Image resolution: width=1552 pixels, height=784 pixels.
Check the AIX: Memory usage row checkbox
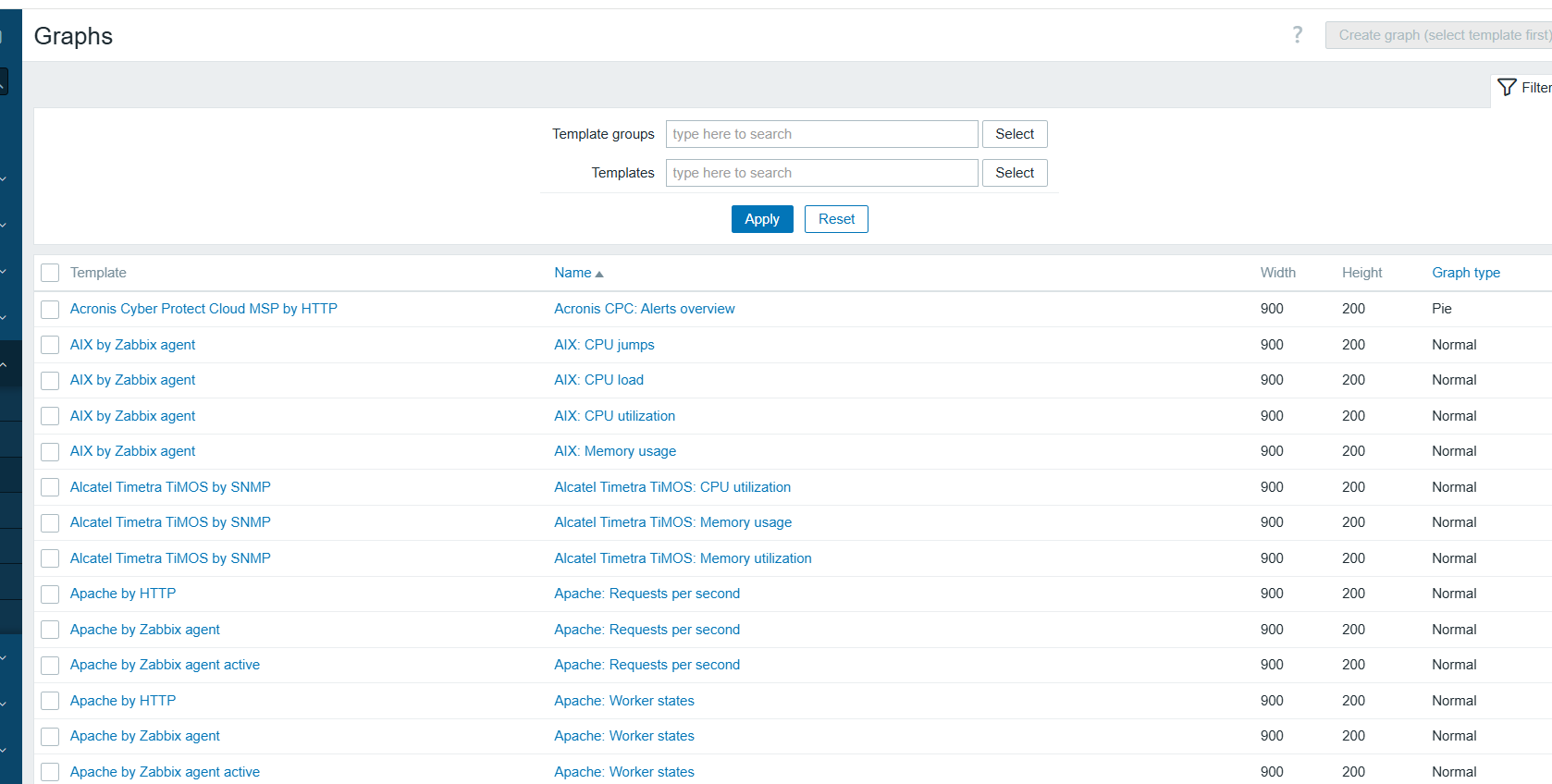pos(50,451)
